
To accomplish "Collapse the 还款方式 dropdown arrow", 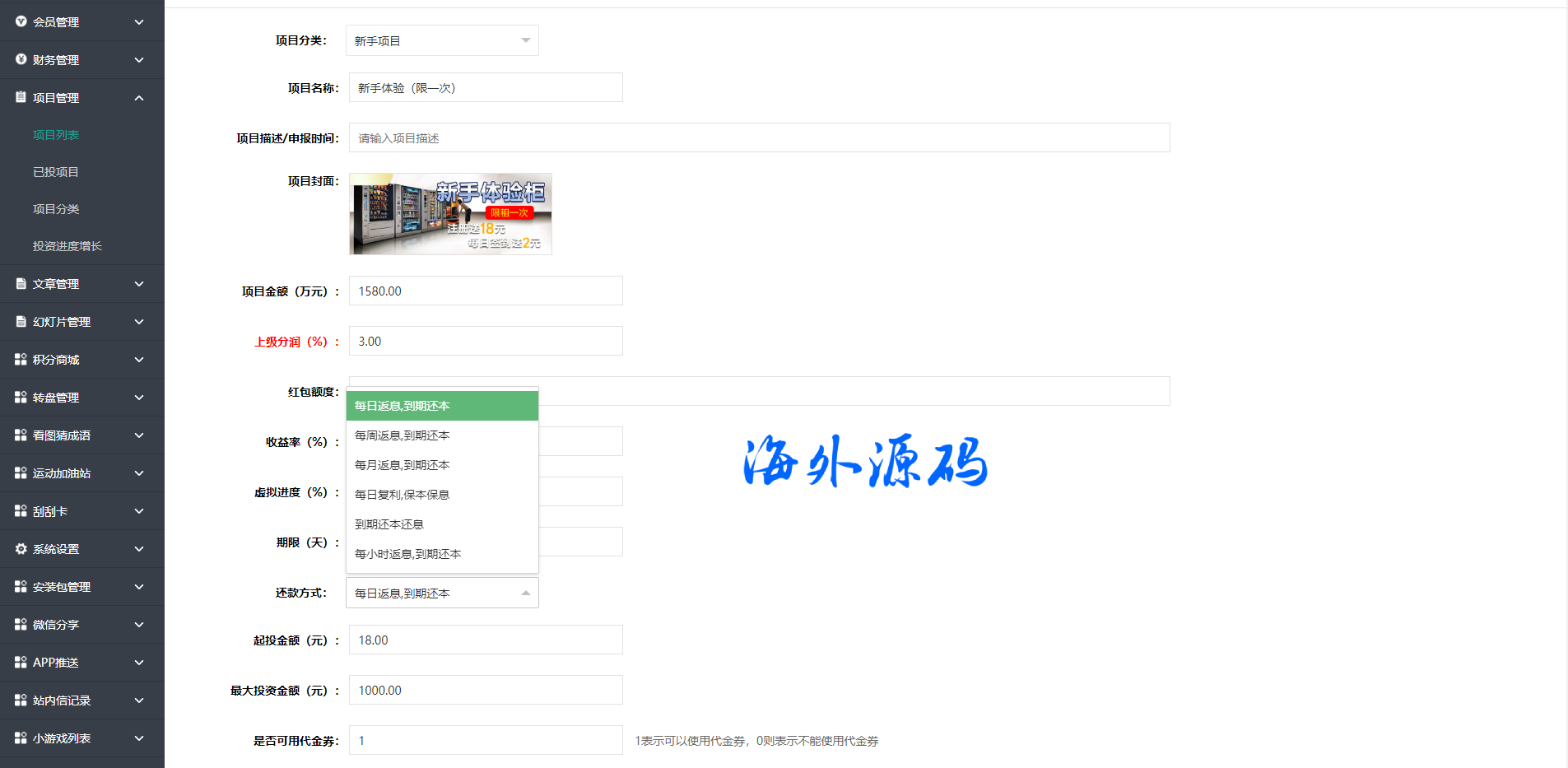I will click(x=525, y=593).
